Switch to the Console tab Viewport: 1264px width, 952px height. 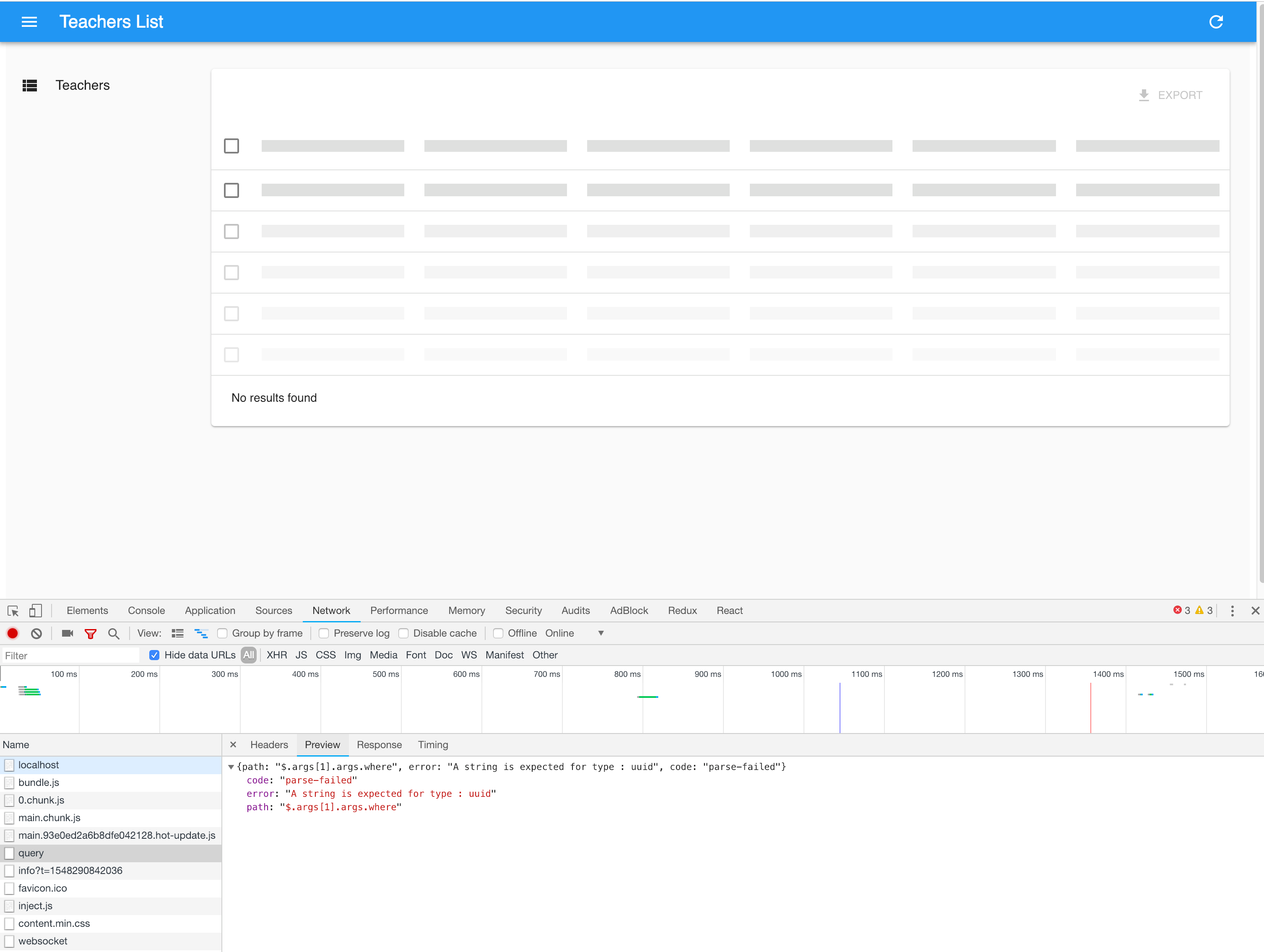(x=146, y=610)
